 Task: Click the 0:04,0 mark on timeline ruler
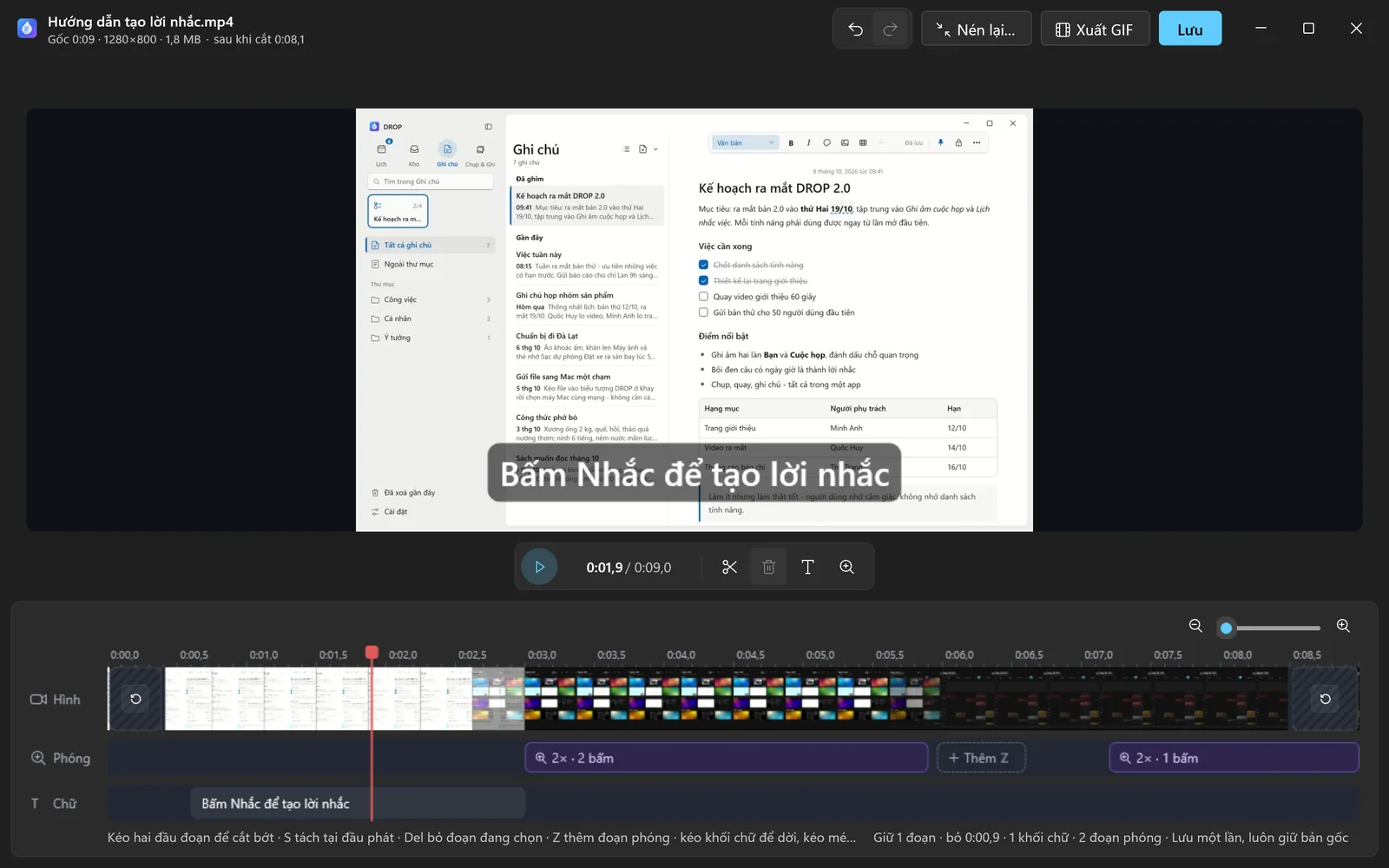click(x=681, y=654)
